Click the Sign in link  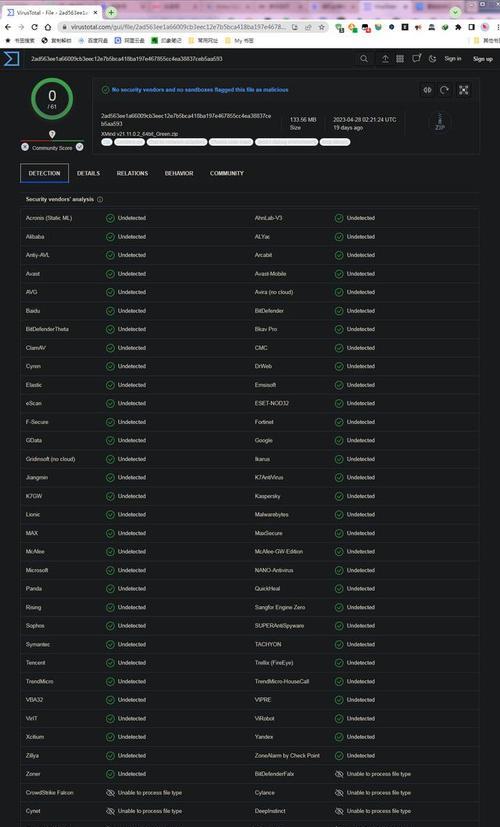click(453, 59)
